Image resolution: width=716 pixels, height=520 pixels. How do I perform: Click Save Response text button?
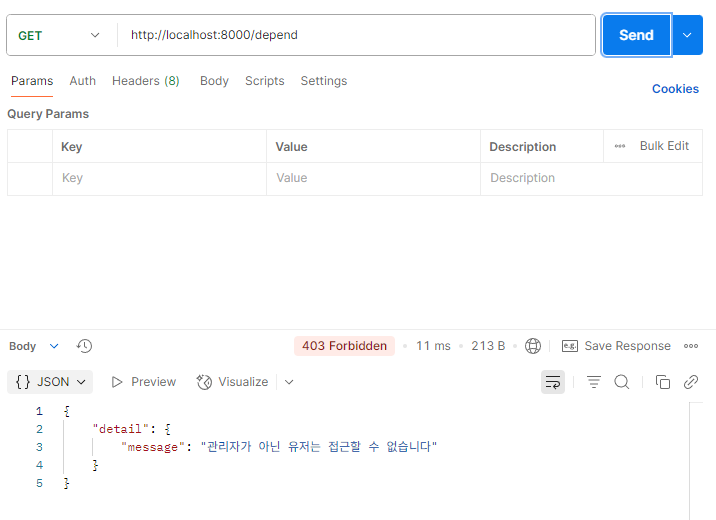click(x=627, y=346)
